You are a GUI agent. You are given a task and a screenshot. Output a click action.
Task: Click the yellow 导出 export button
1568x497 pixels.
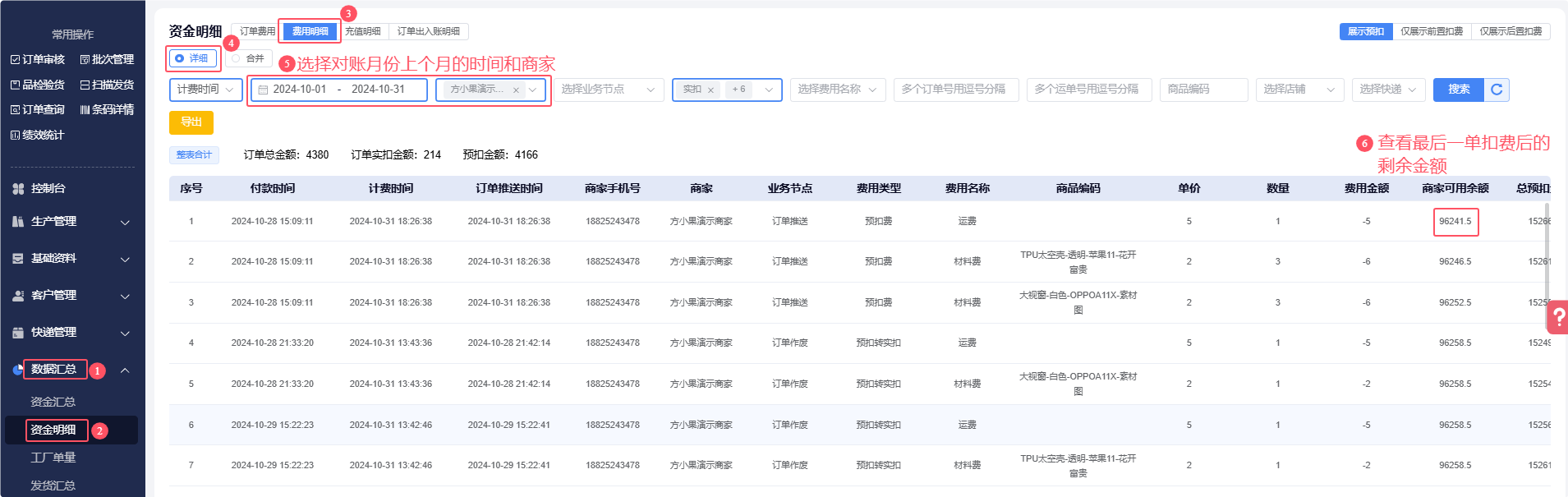coord(191,122)
